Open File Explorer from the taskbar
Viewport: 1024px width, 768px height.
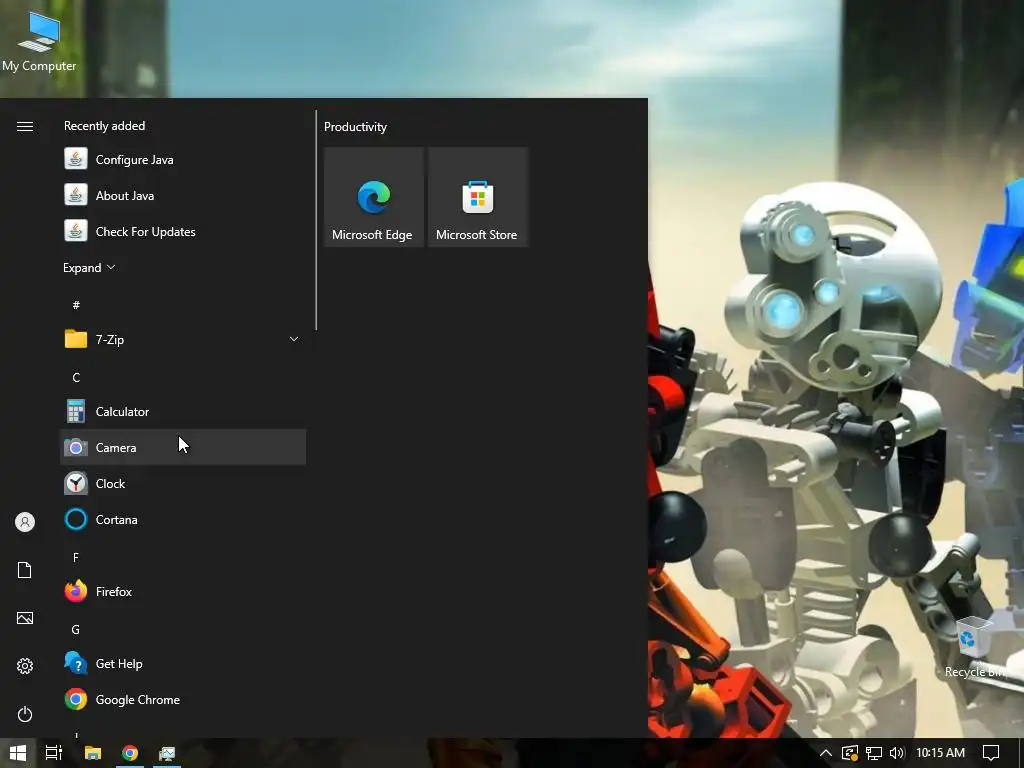pyautogui.click(x=93, y=753)
